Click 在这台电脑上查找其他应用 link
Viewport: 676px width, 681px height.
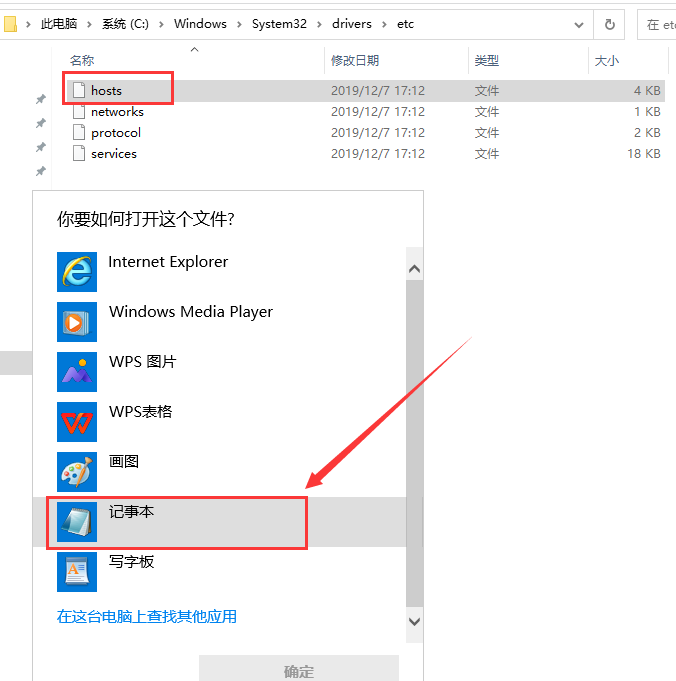pyautogui.click(x=147, y=616)
